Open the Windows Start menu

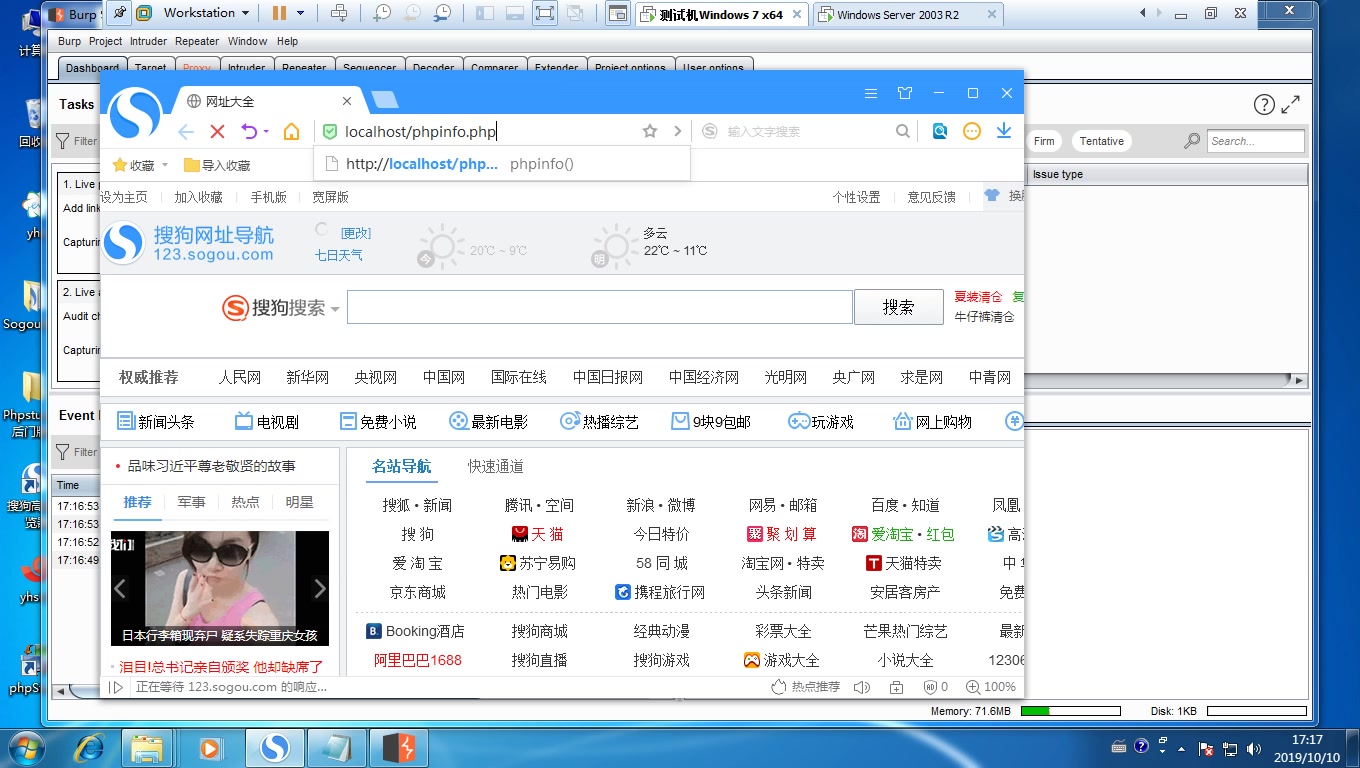coord(25,747)
